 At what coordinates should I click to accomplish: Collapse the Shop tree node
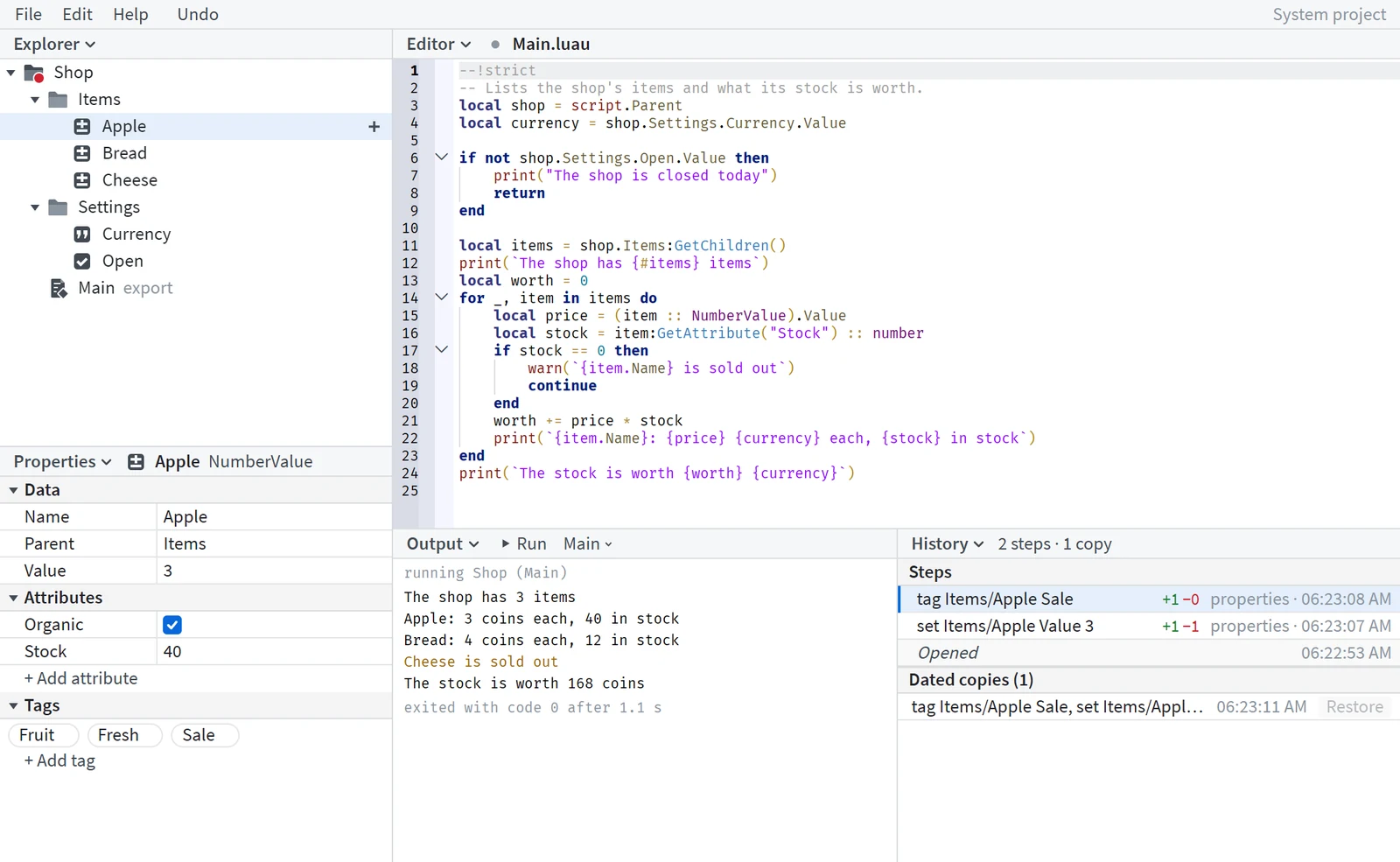click(x=11, y=73)
